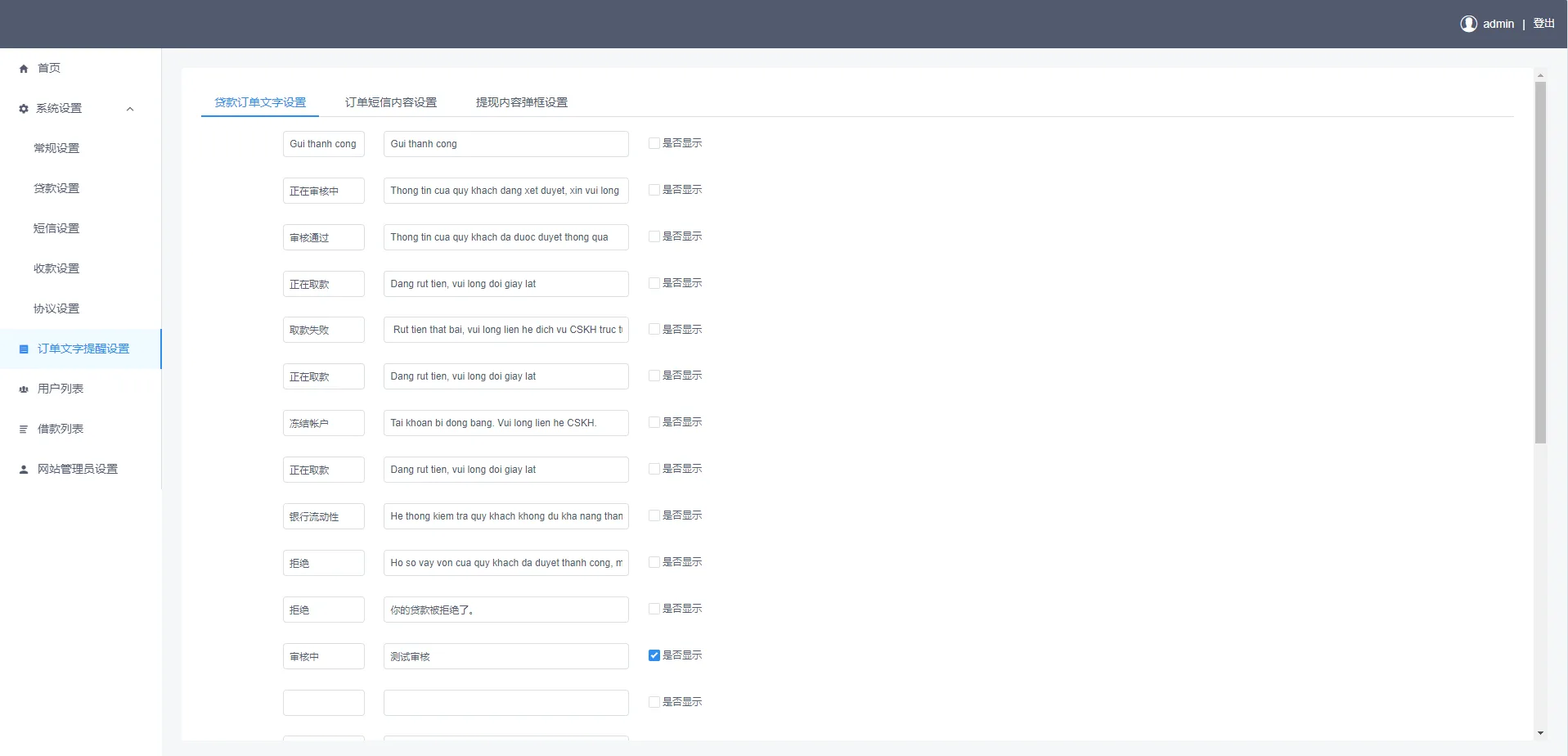Click the scrollbar down arrow
Image resolution: width=1568 pixels, height=756 pixels.
coord(1540,733)
